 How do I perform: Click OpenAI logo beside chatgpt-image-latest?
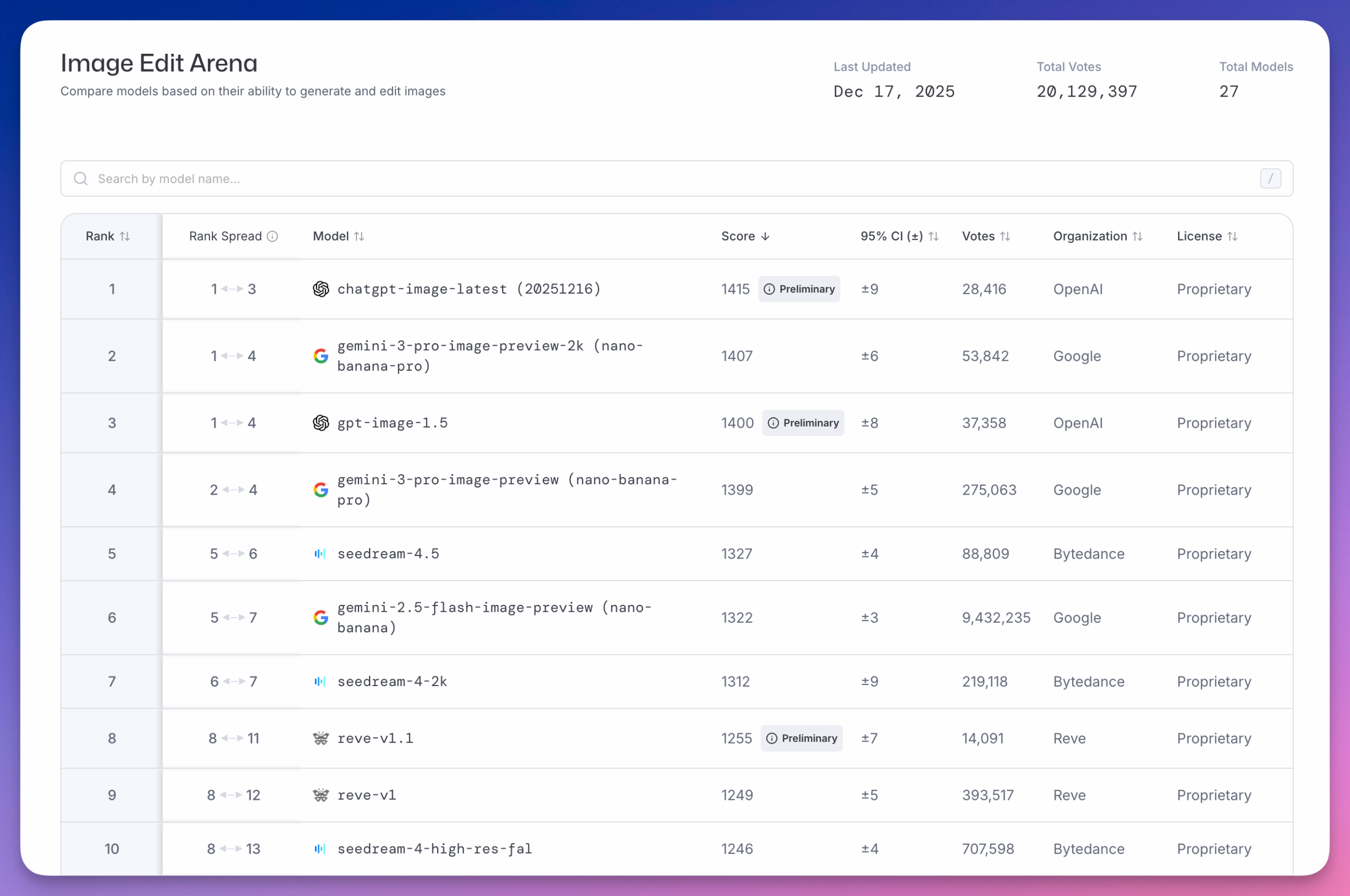click(x=321, y=289)
